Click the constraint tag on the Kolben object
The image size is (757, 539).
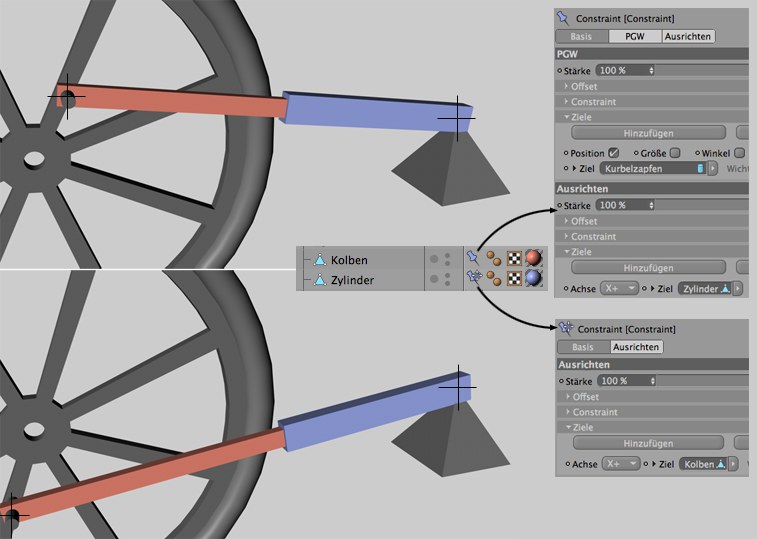pyautogui.click(x=474, y=260)
